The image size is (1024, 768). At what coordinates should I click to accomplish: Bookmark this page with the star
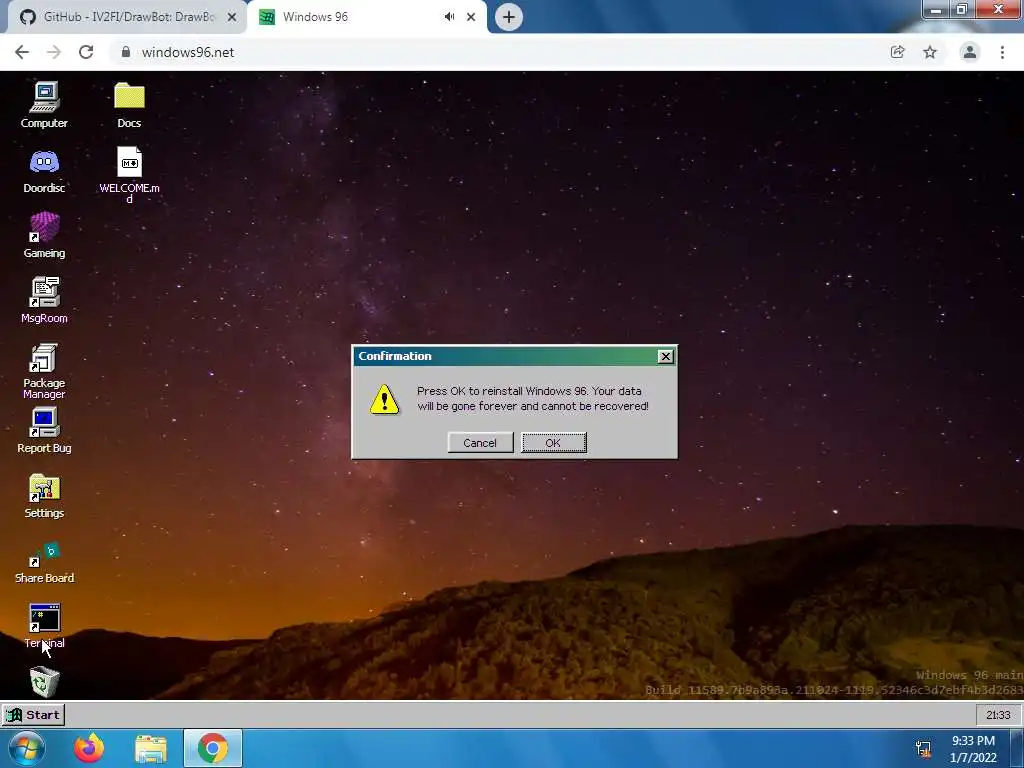[x=930, y=52]
